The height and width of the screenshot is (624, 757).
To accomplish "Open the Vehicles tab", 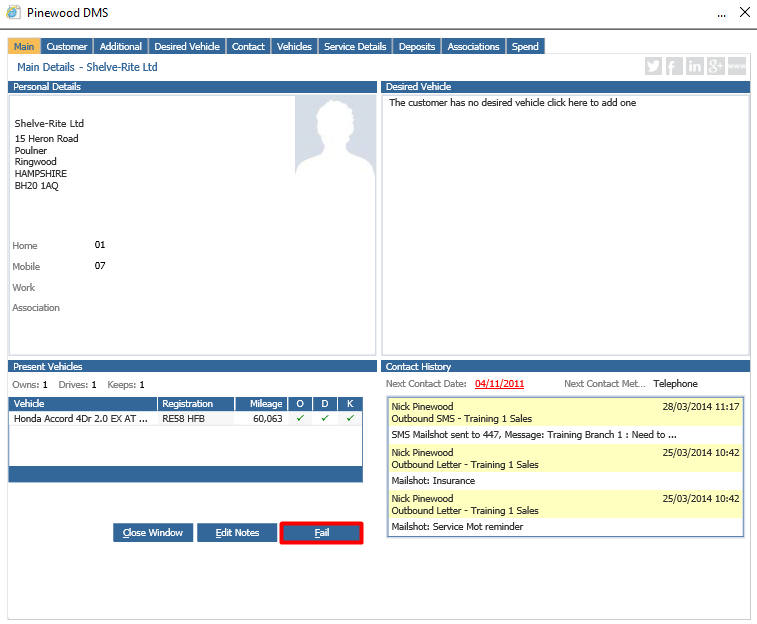I will pyautogui.click(x=294, y=46).
